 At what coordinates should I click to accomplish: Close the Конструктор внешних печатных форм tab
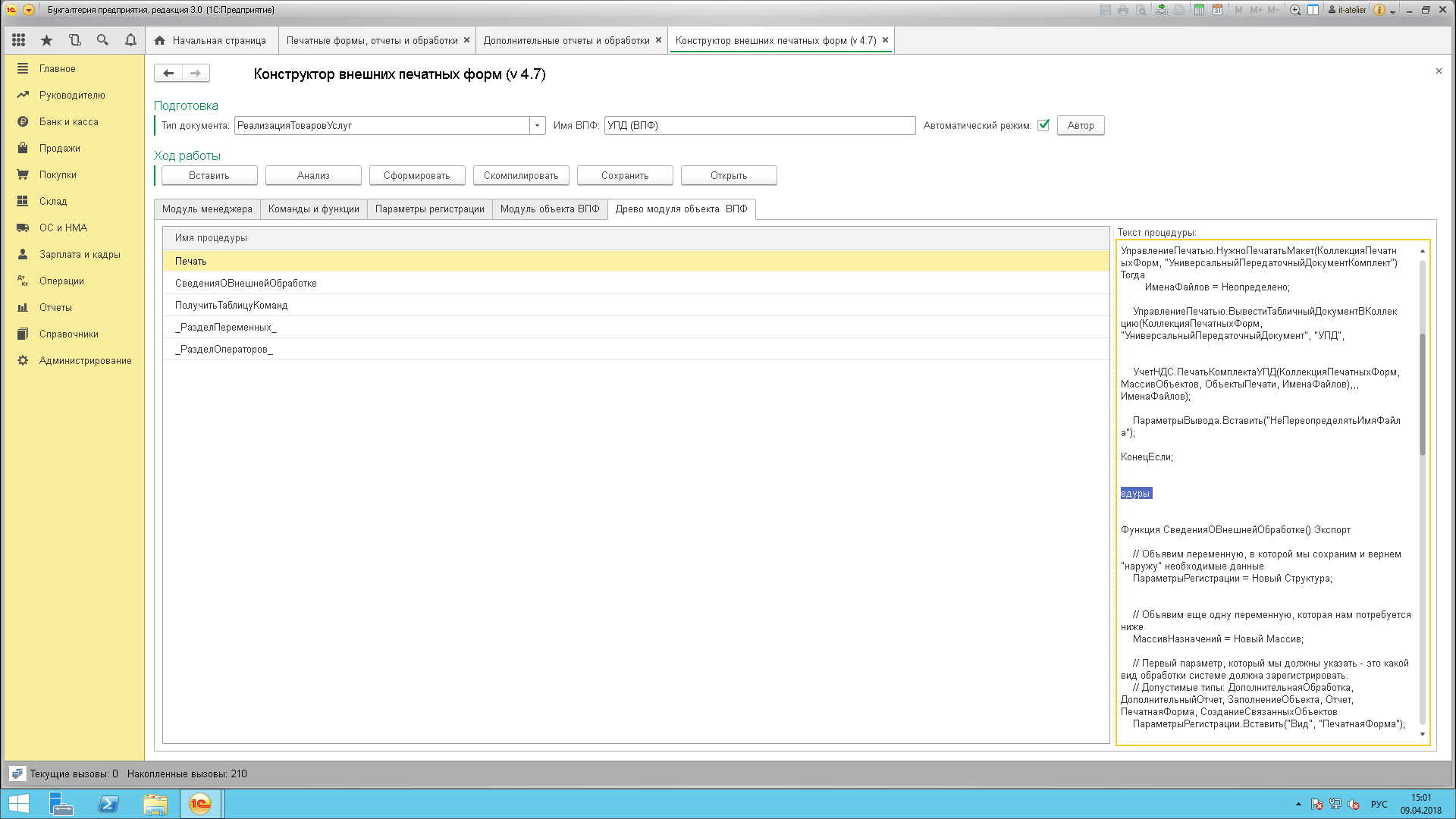click(885, 40)
